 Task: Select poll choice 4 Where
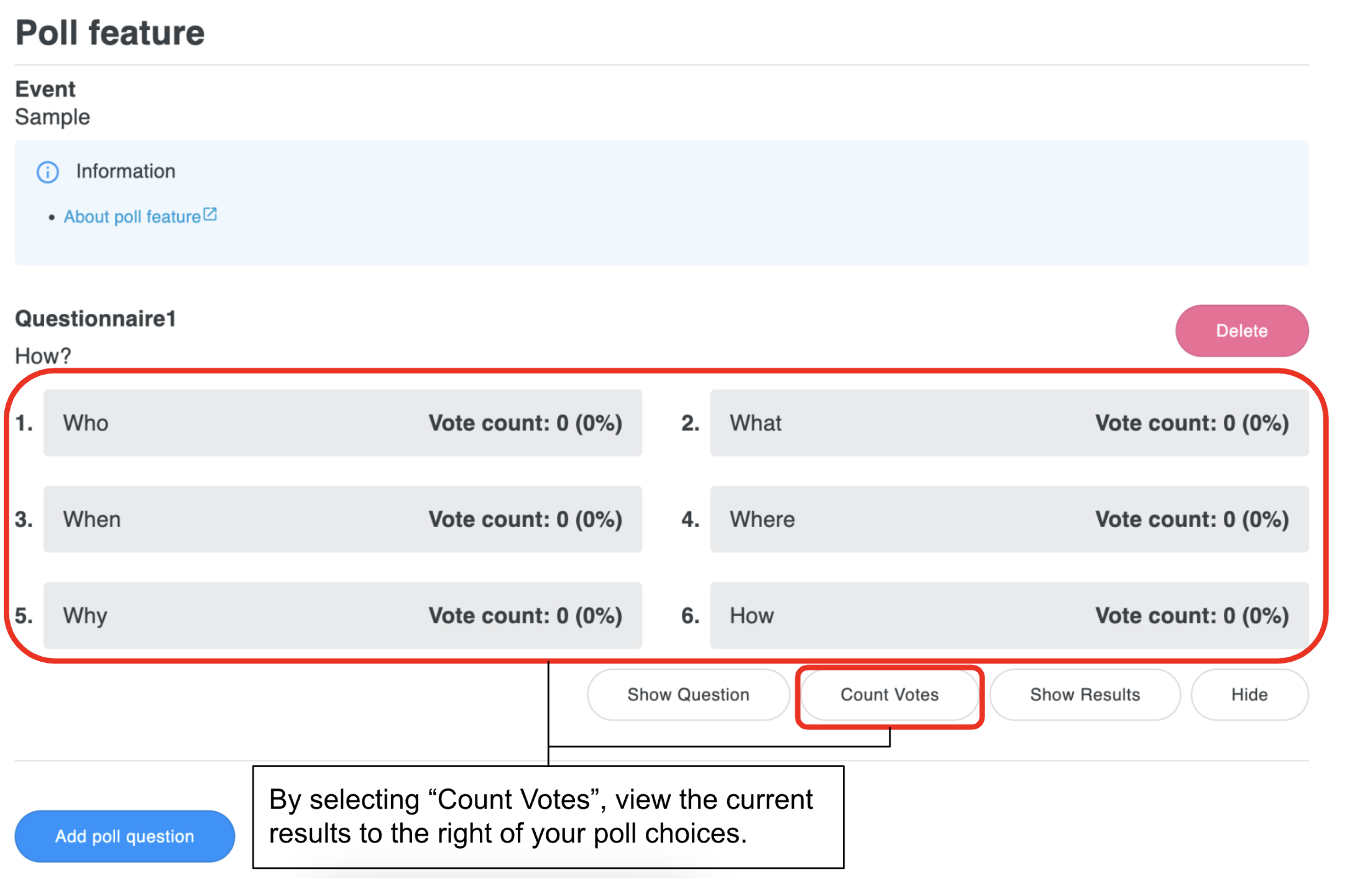click(762, 519)
